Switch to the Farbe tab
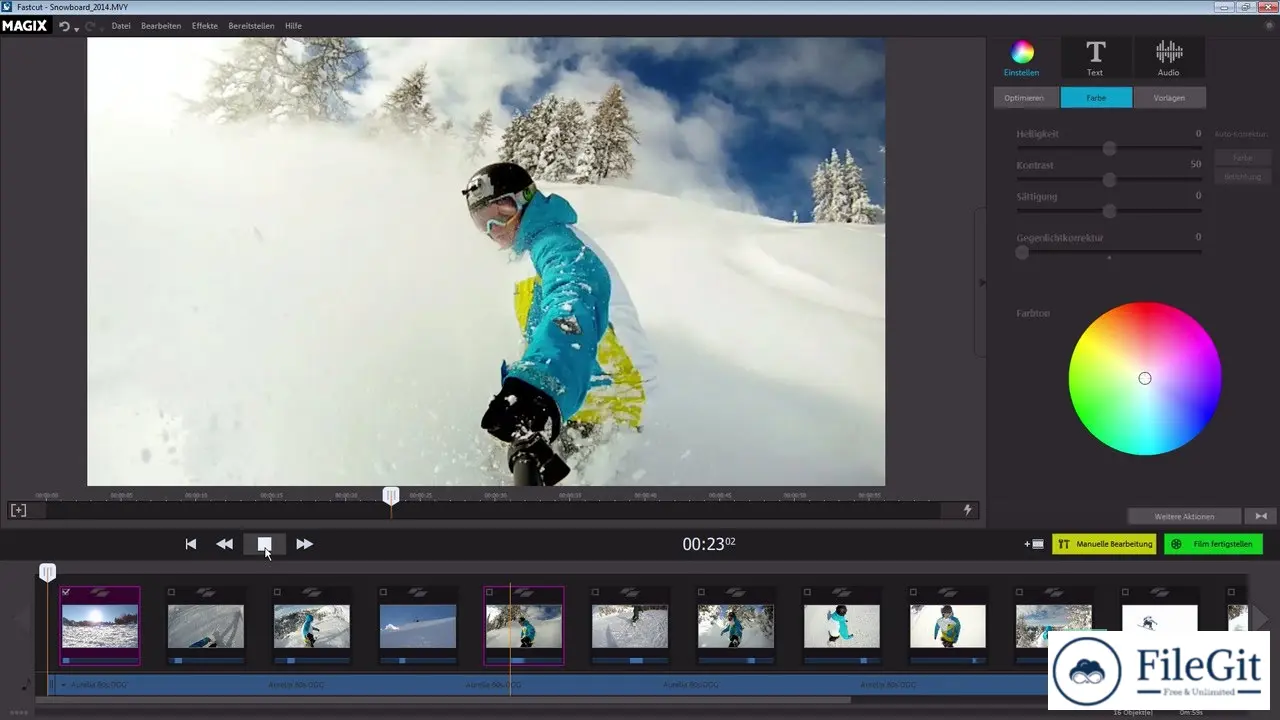Image resolution: width=1280 pixels, height=720 pixels. 1096,98
